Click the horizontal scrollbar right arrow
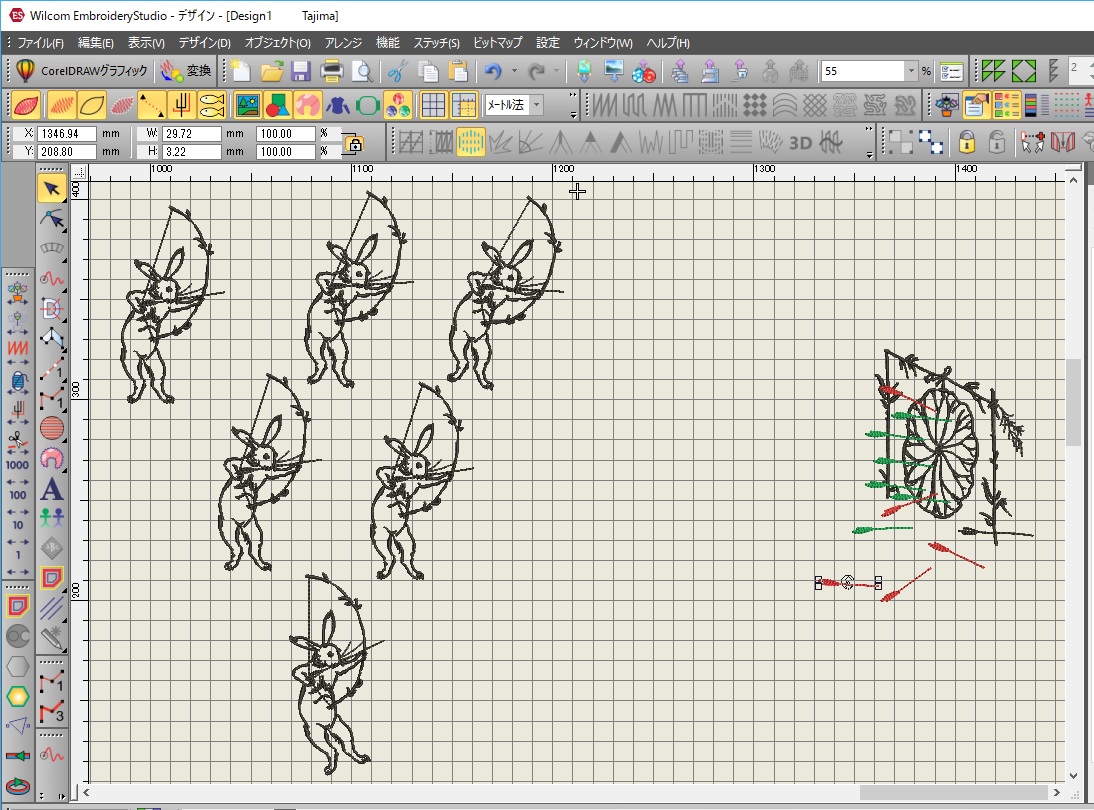Screen dimensions: 1094x810 point(1056,793)
